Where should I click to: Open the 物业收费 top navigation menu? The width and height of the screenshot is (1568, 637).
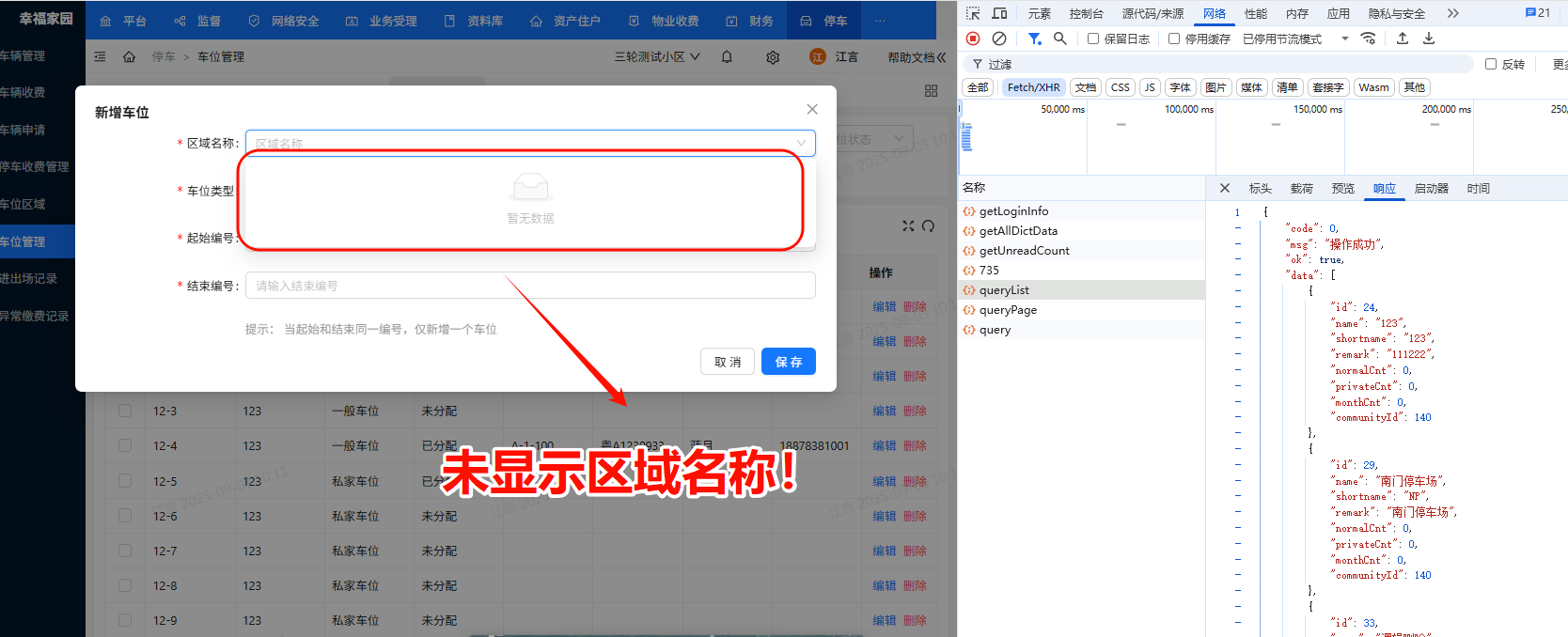[x=665, y=21]
